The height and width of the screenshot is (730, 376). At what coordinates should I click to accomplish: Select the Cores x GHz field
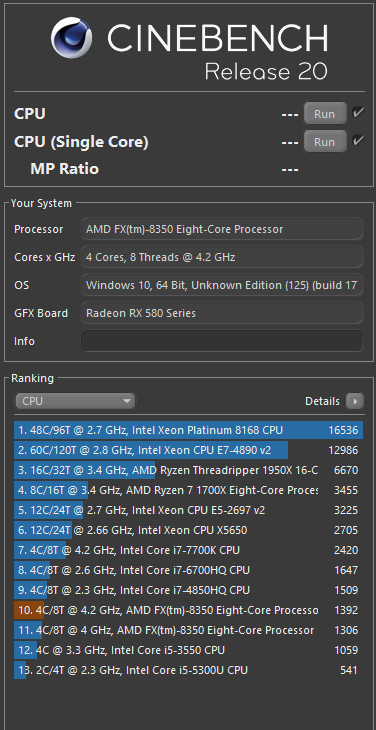pos(222,257)
